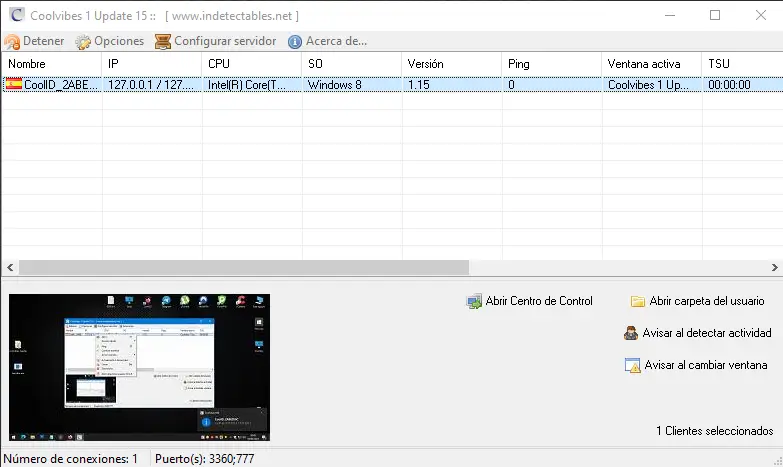Open Opciones via the gear icon
This screenshot has height=467, width=783.
84,42
